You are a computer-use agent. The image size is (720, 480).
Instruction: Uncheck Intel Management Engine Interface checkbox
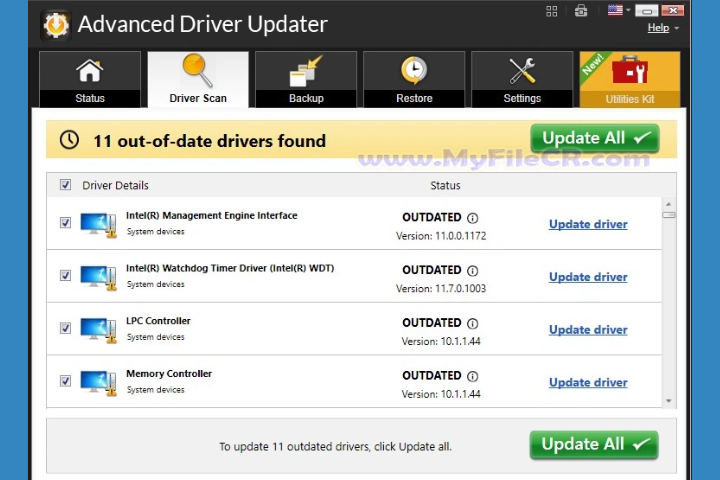tap(65, 223)
